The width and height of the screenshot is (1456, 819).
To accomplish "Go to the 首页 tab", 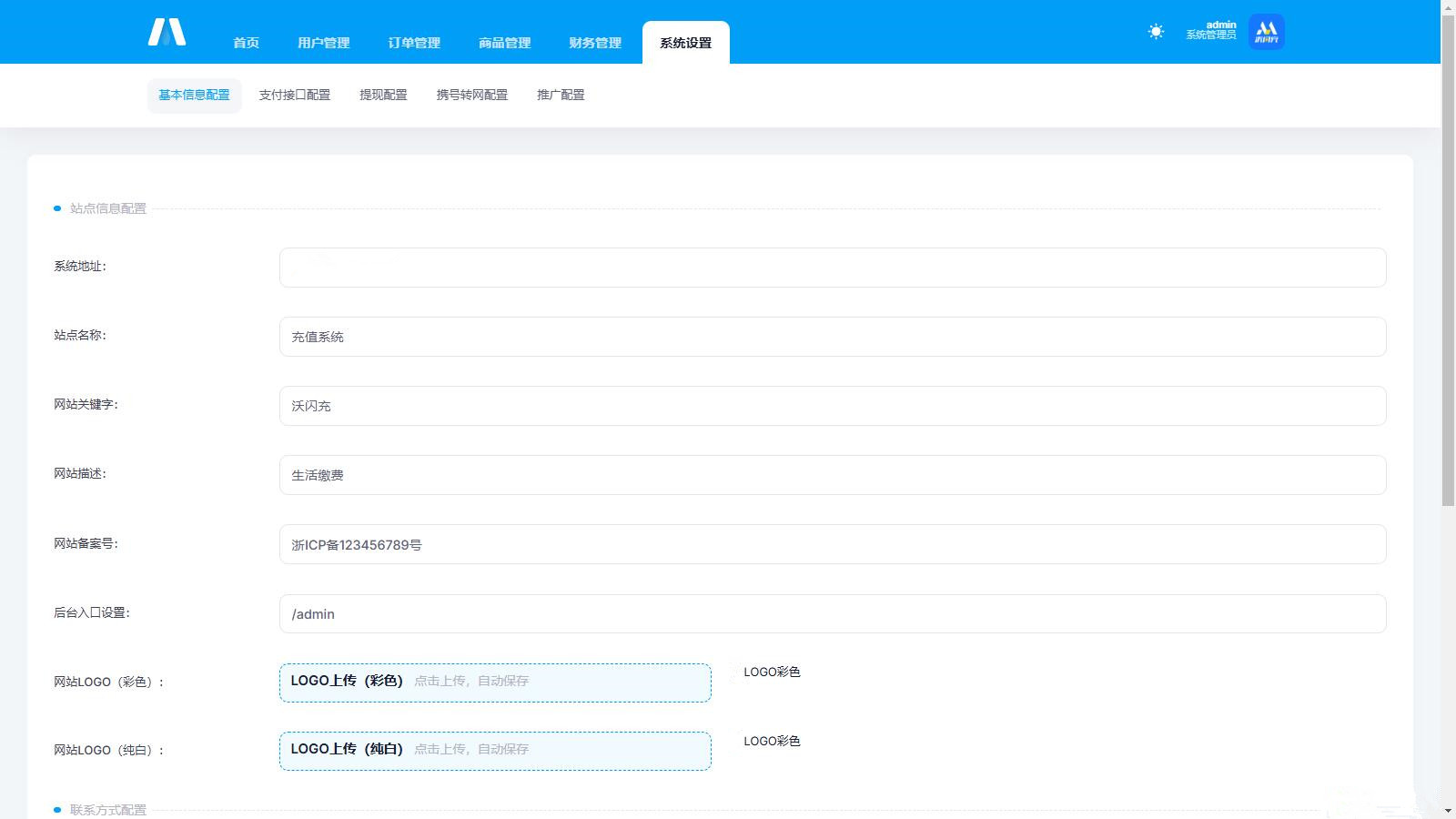I will pyautogui.click(x=246, y=43).
